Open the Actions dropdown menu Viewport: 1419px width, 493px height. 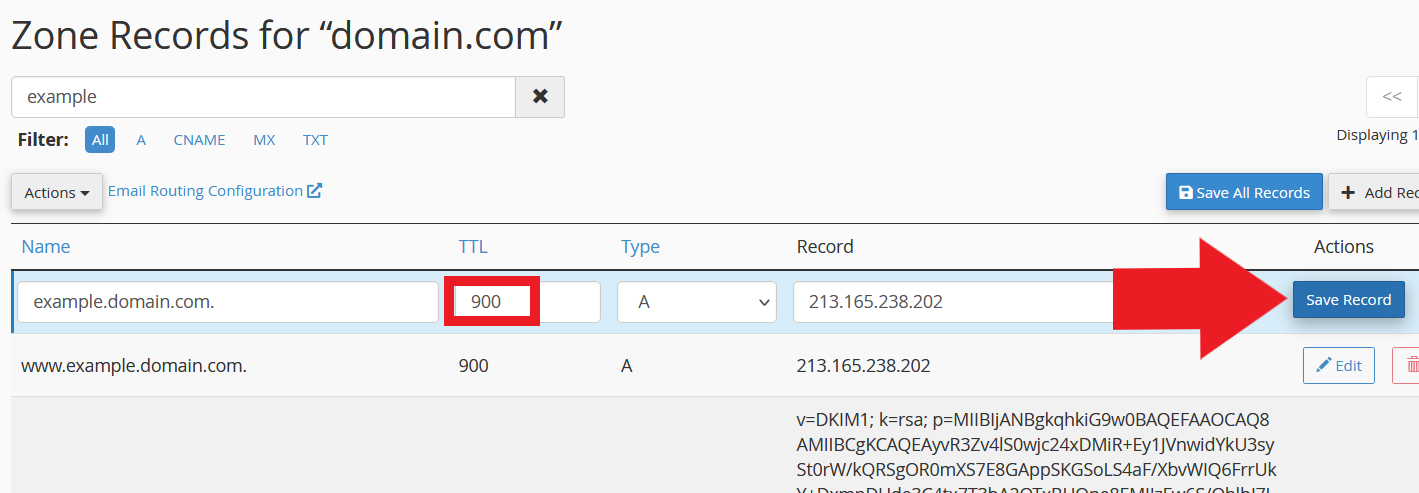point(57,192)
